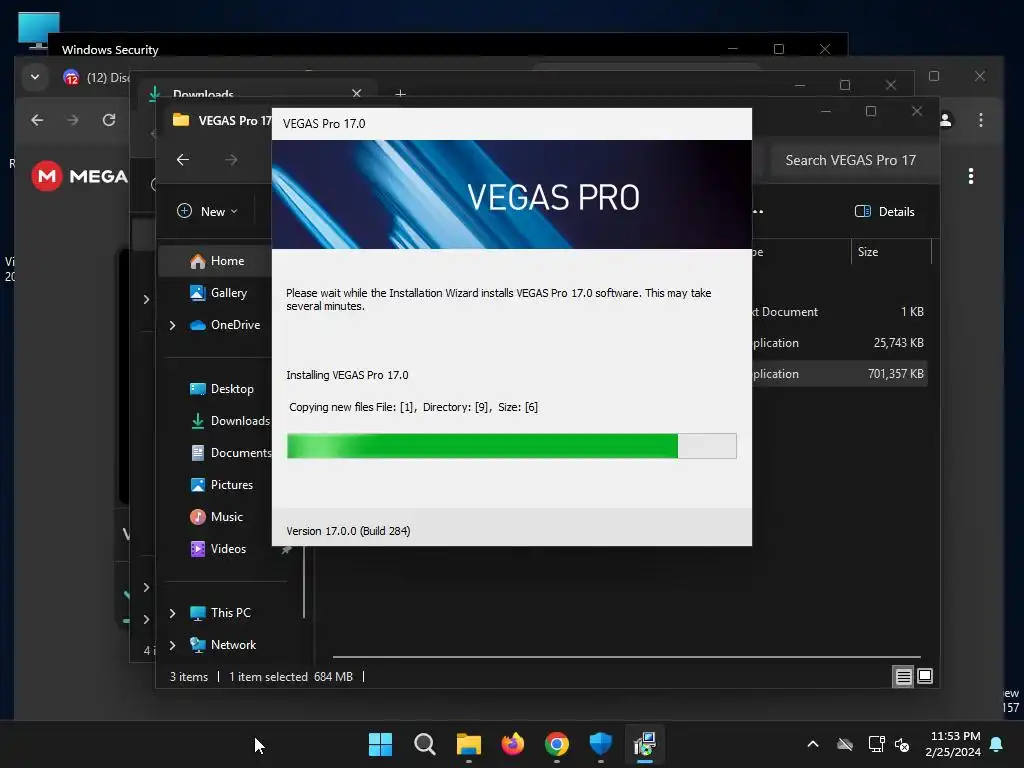Image resolution: width=1024 pixels, height=768 pixels.
Task: Go forward in VEGAS Pro 17 folder
Action: click(x=231, y=159)
